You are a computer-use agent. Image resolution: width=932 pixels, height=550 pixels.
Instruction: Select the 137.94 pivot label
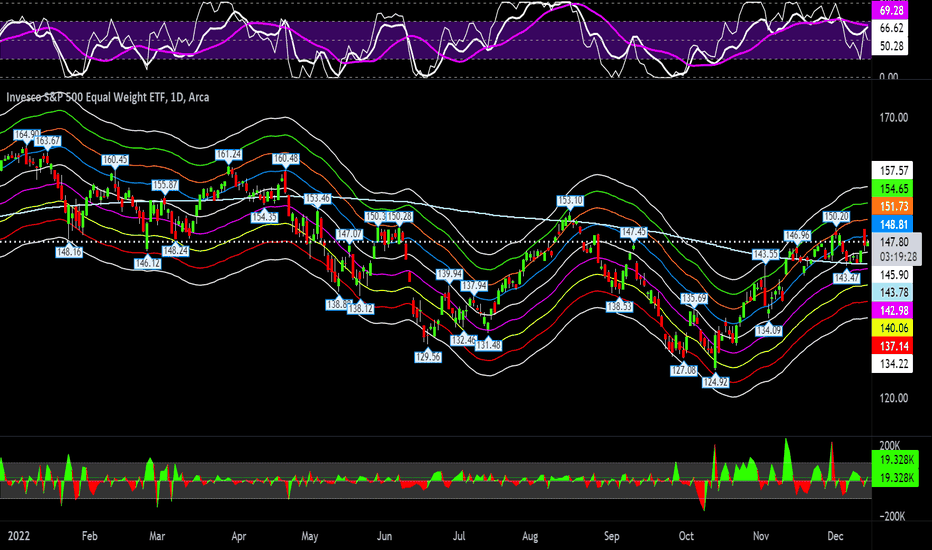click(474, 286)
